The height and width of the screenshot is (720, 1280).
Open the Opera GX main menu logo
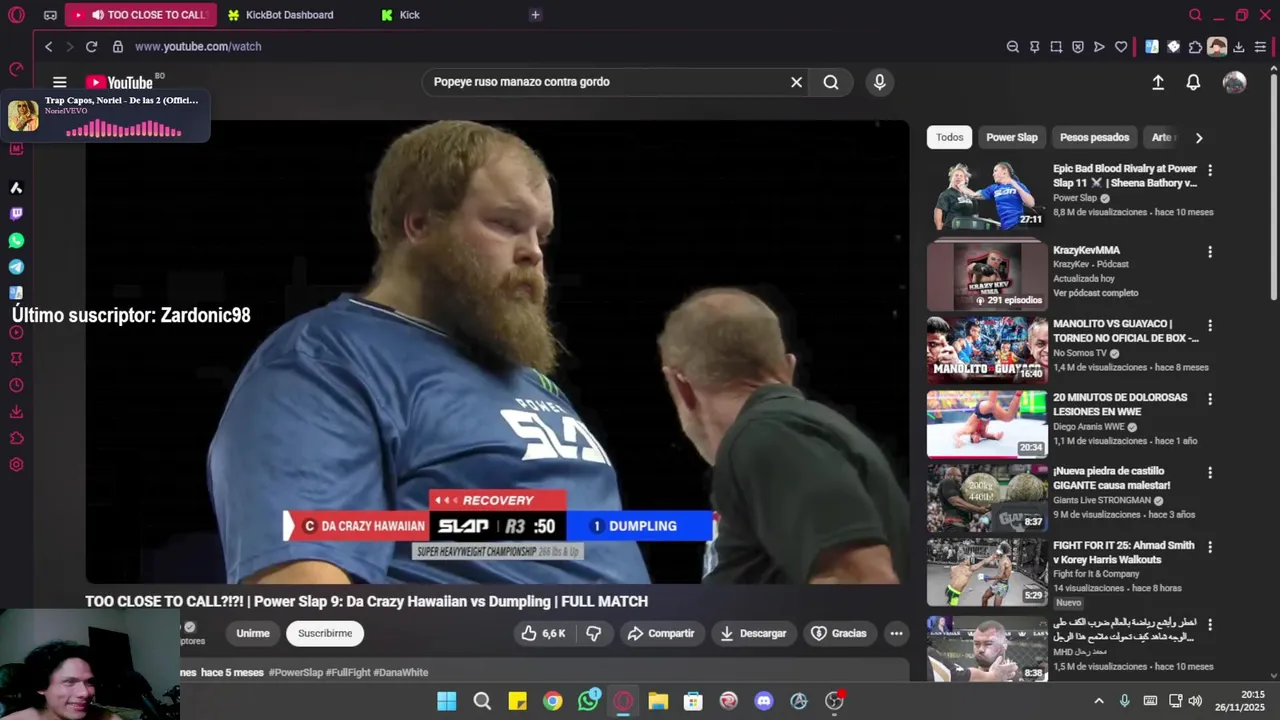coord(16,15)
